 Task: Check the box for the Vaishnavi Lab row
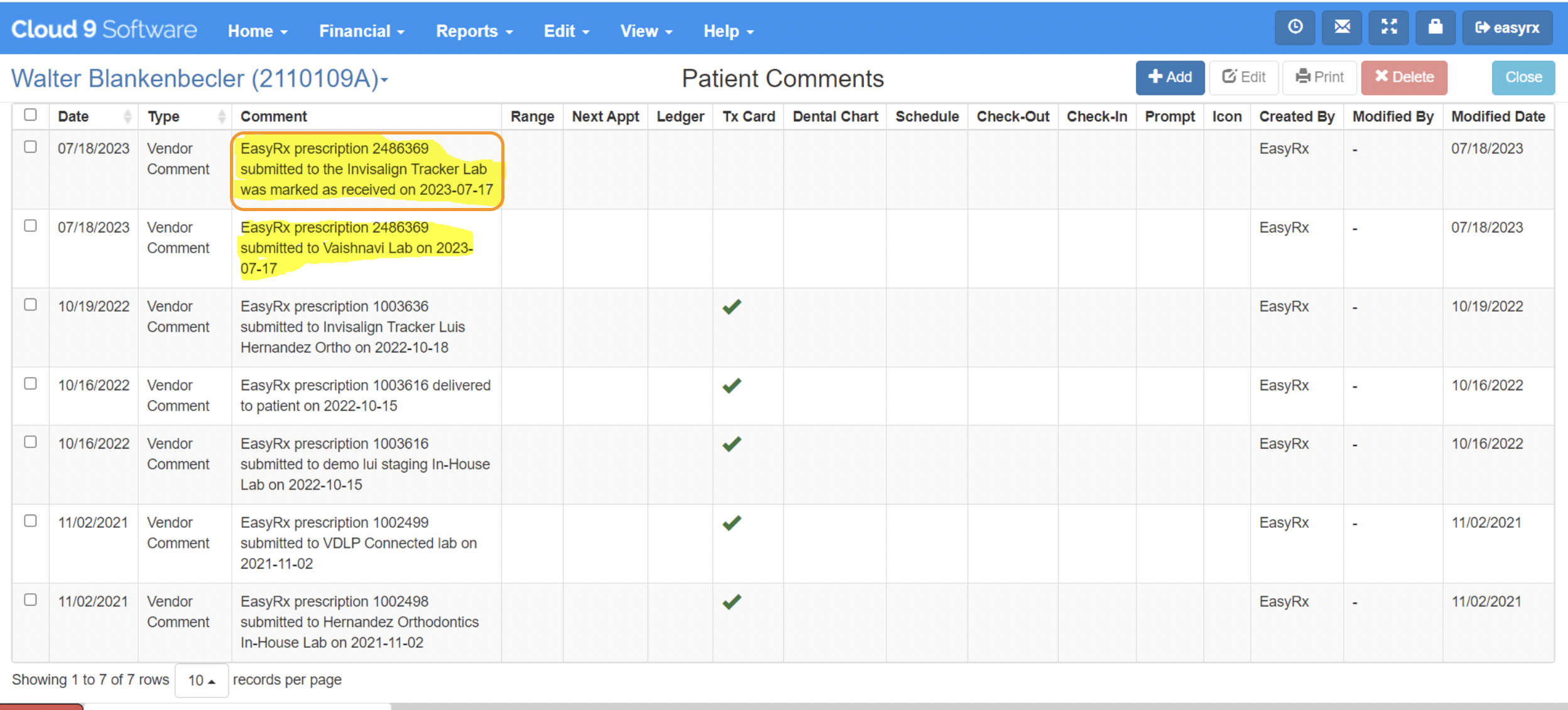click(x=30, y=226)
